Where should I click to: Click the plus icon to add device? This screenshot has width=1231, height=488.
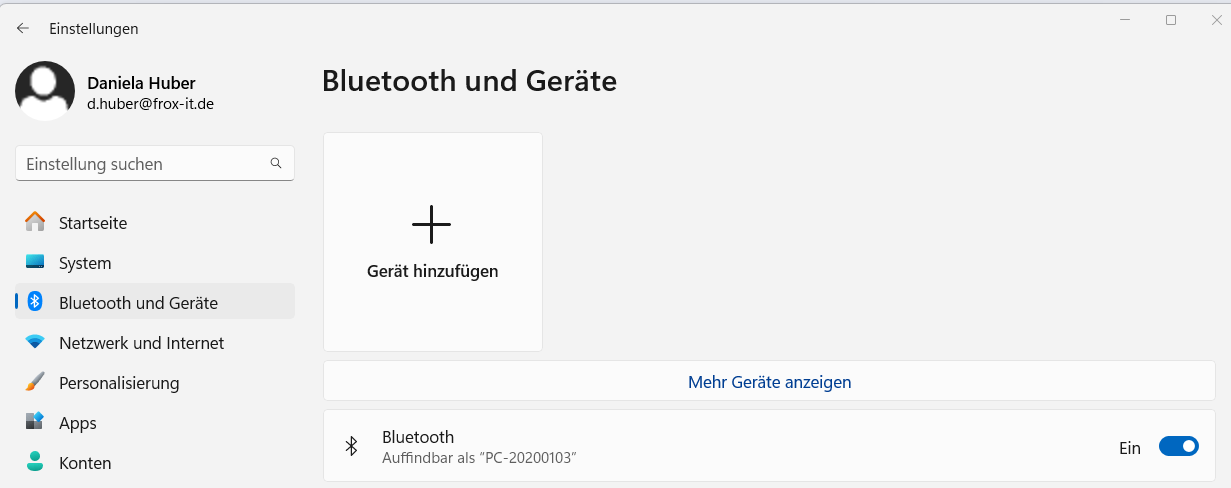point(431,225)
